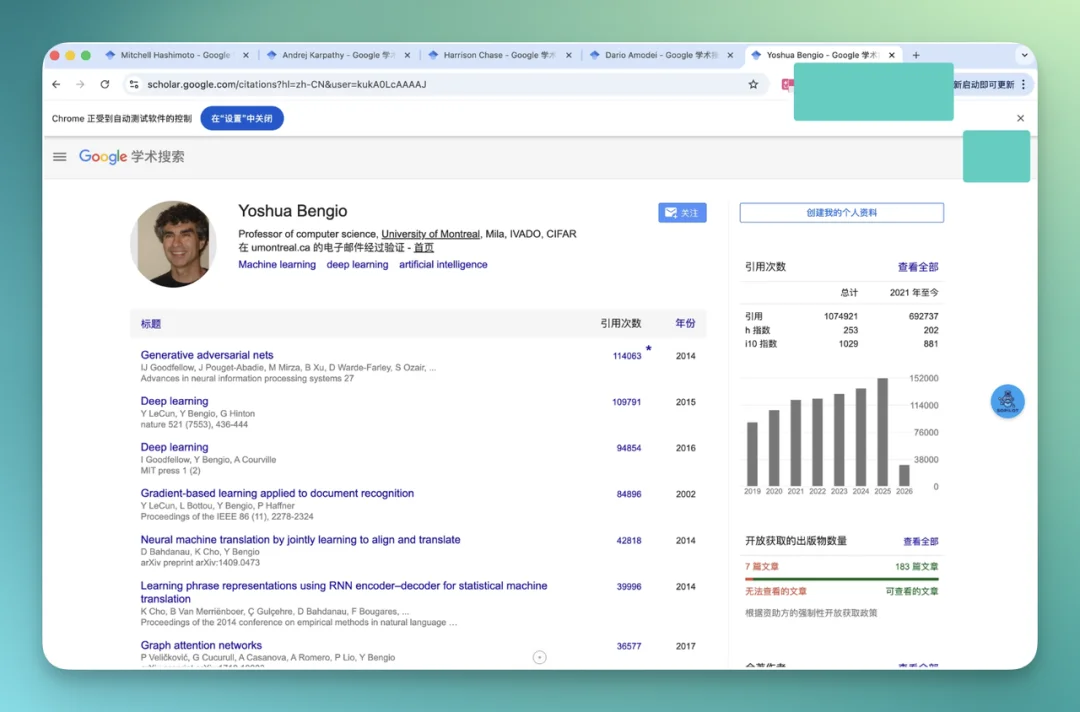Sort publications by the 年份 column header
This screenshot has width=1080, height=712.
[x=685, y=324]
